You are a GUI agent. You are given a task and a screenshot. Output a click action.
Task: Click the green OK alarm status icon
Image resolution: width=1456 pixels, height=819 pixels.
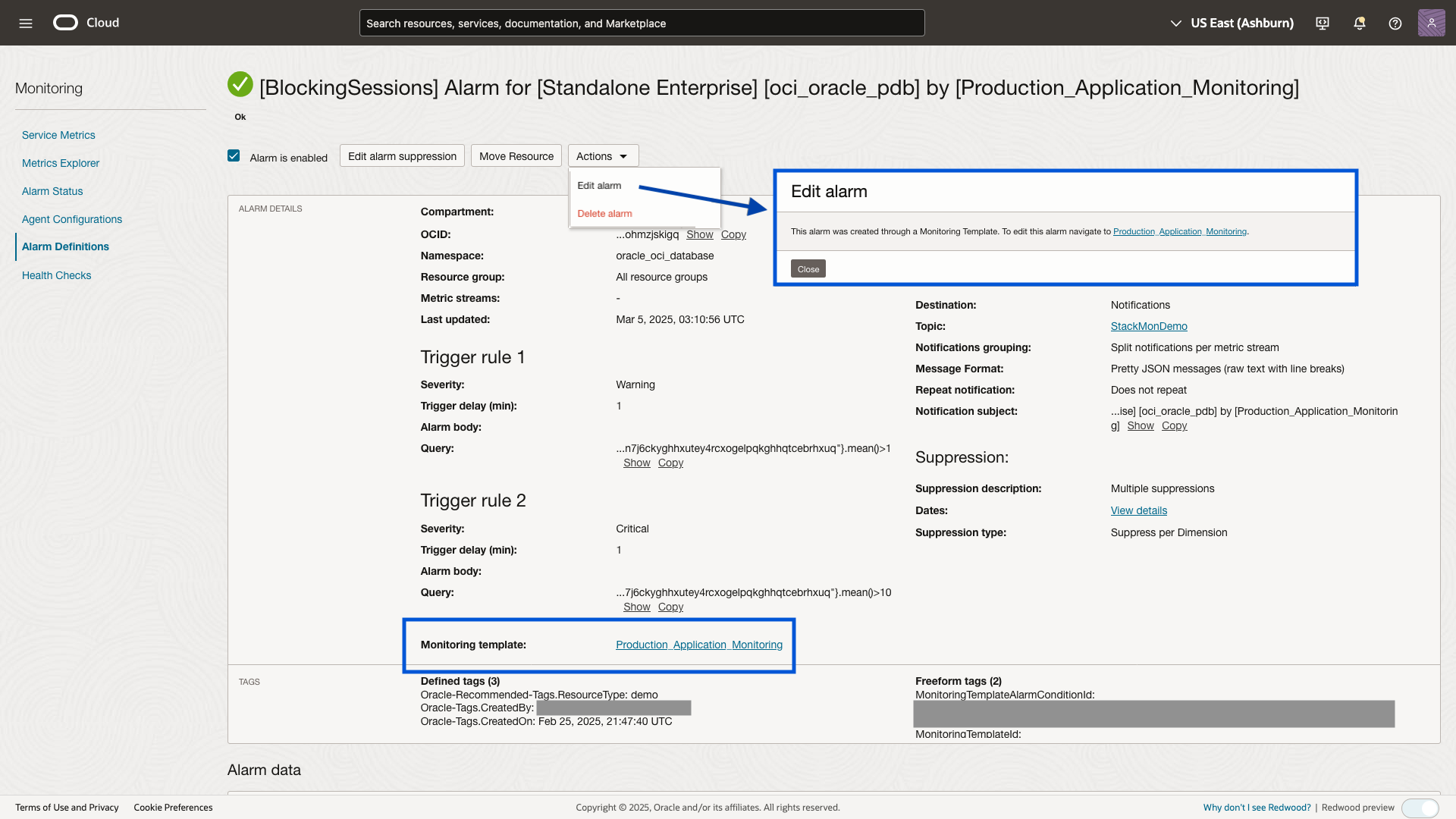[x=240, y=84]
